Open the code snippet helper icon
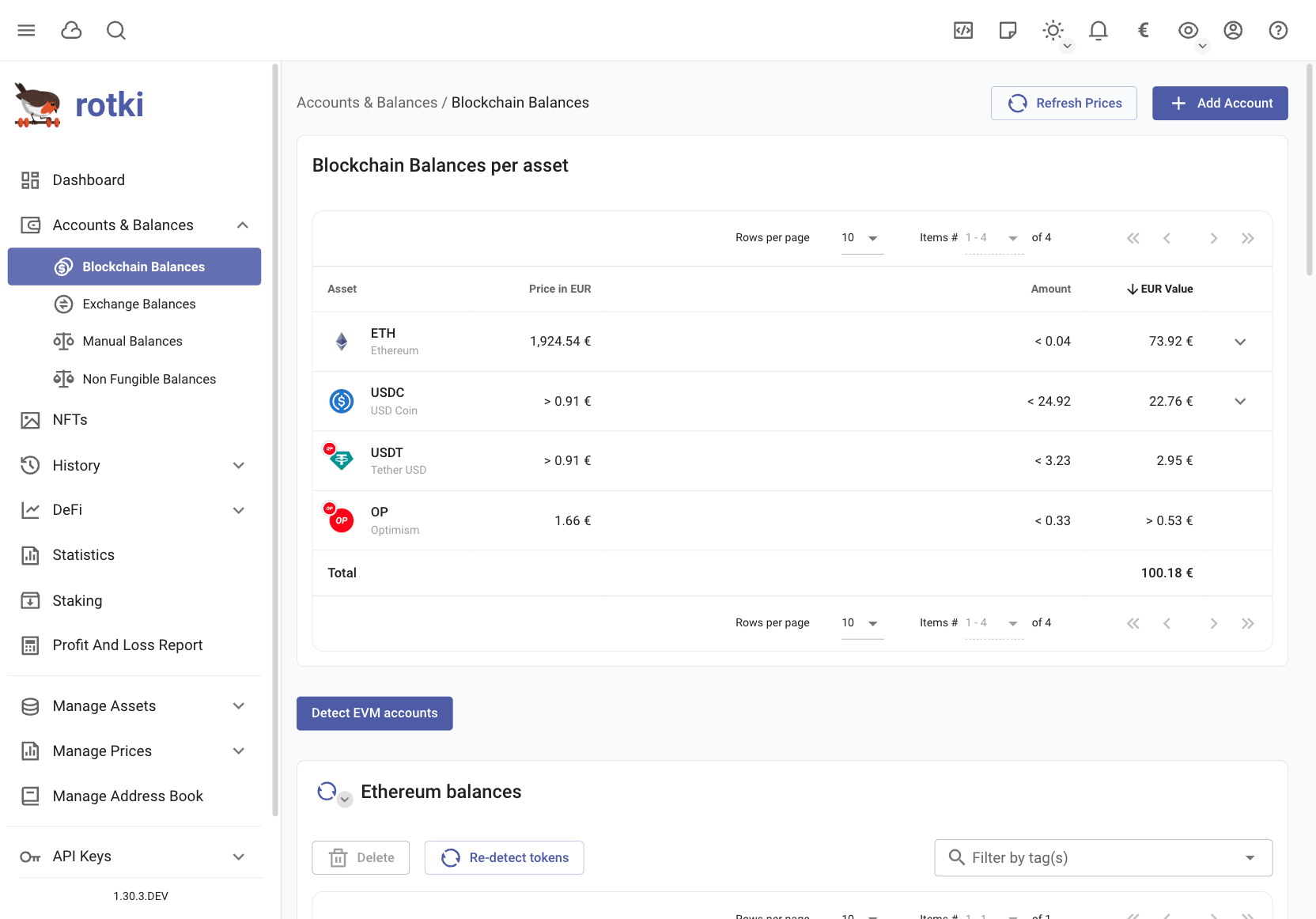This screenshot has width=1316, height=919. click(x=963, y=30)
